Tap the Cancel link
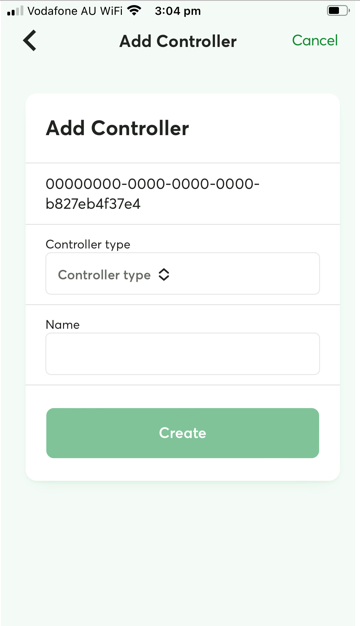 (x=315, y=40)
